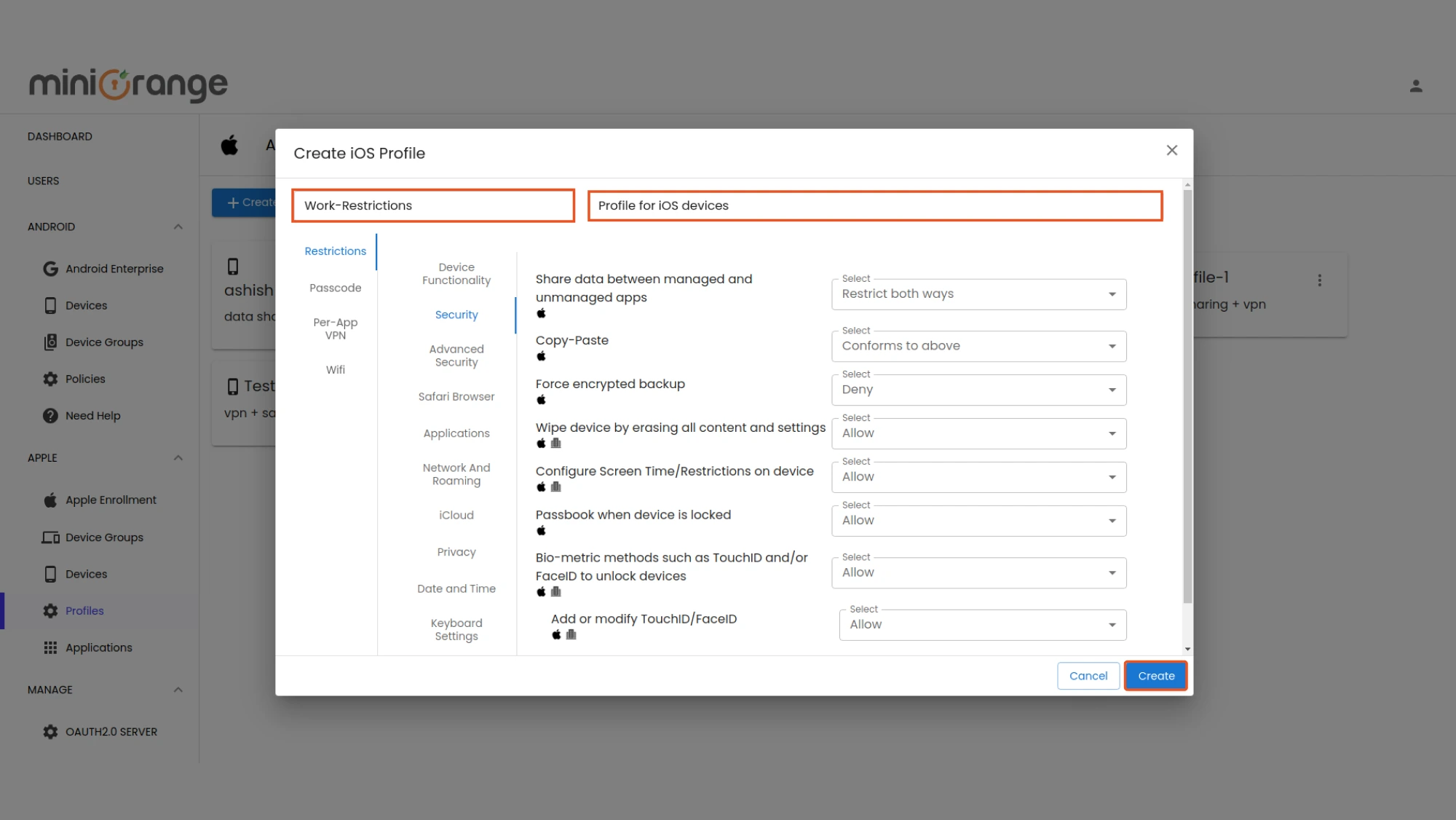
Task: Click the Policies gear icon
Action: tap(50, 379)
